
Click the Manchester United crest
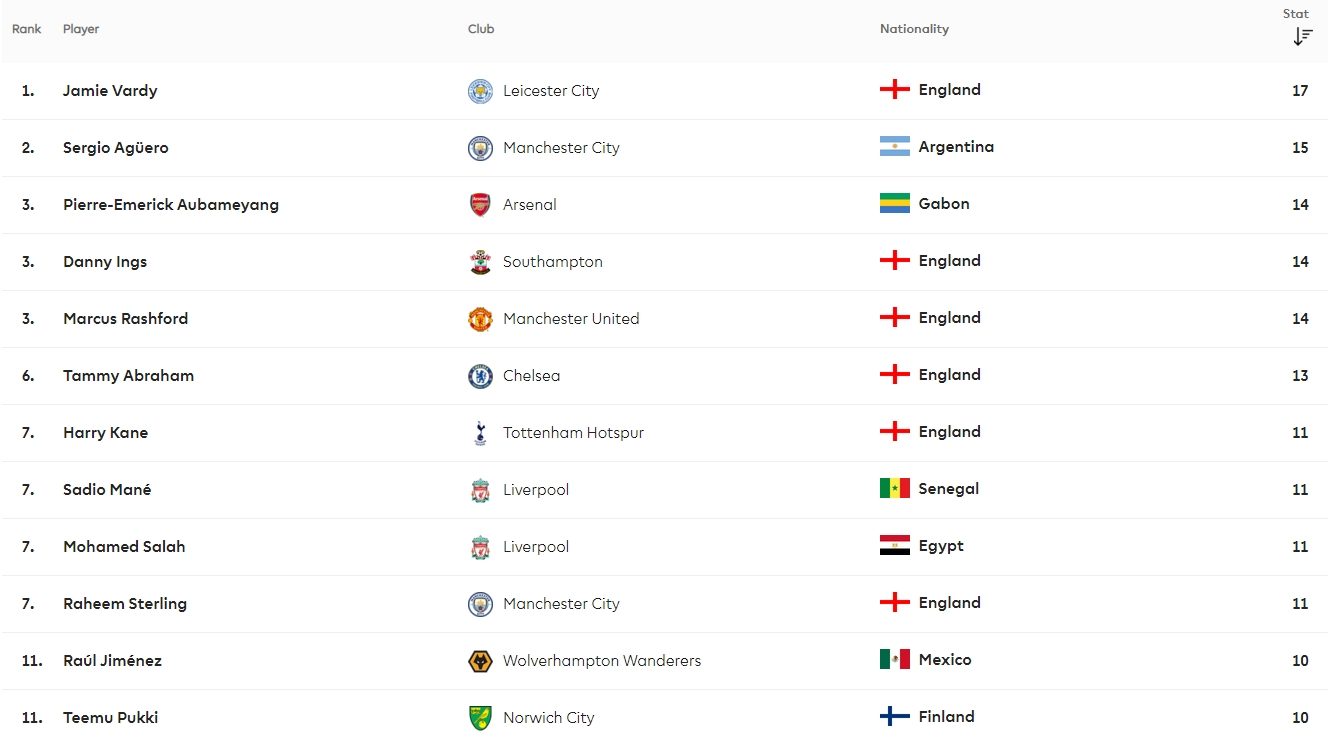(480, 319)
